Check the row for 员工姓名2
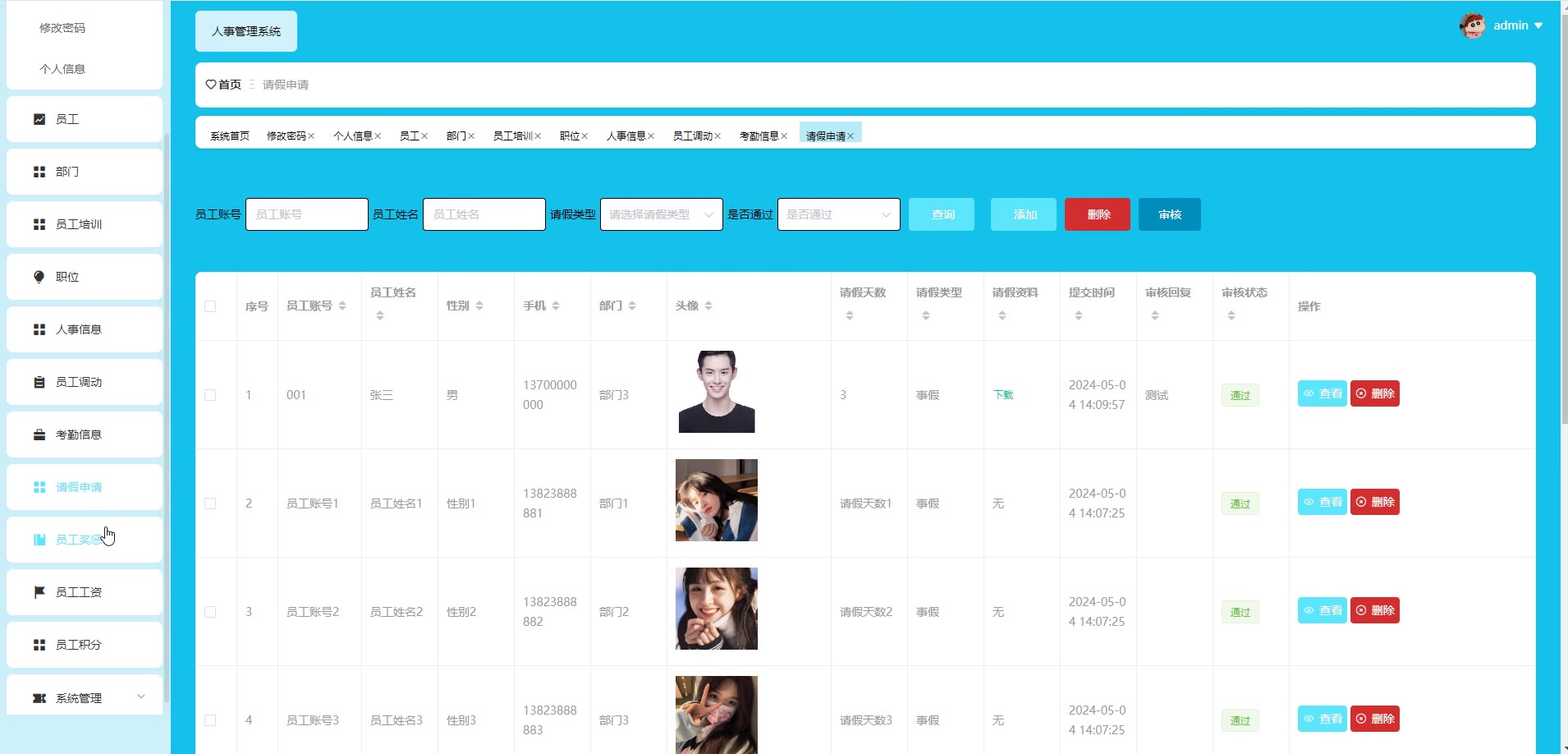Viewport: 1568px width, 754px height. coord(210,612)
